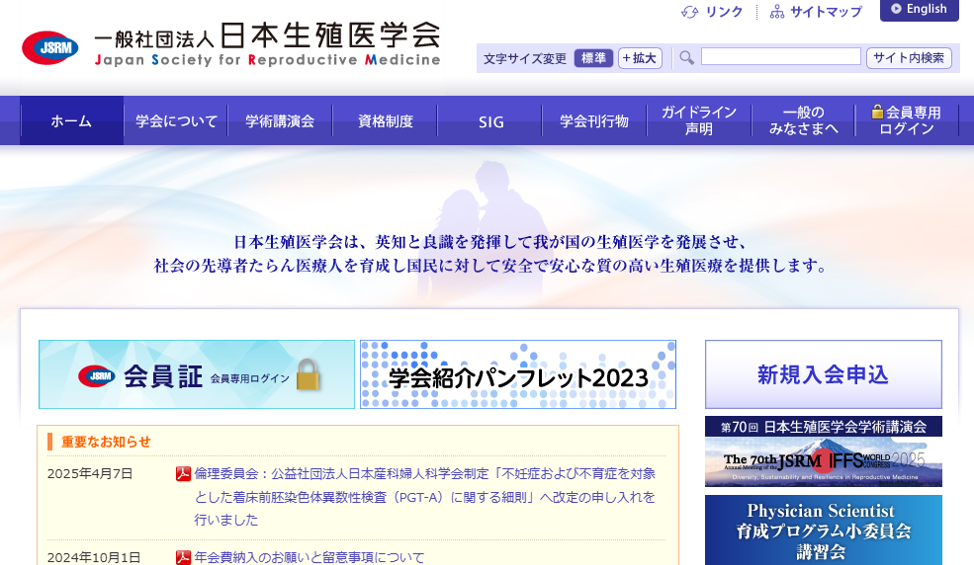Click the 文字サイズ変更 label
The image size is (974, 565).
(525, 58)
